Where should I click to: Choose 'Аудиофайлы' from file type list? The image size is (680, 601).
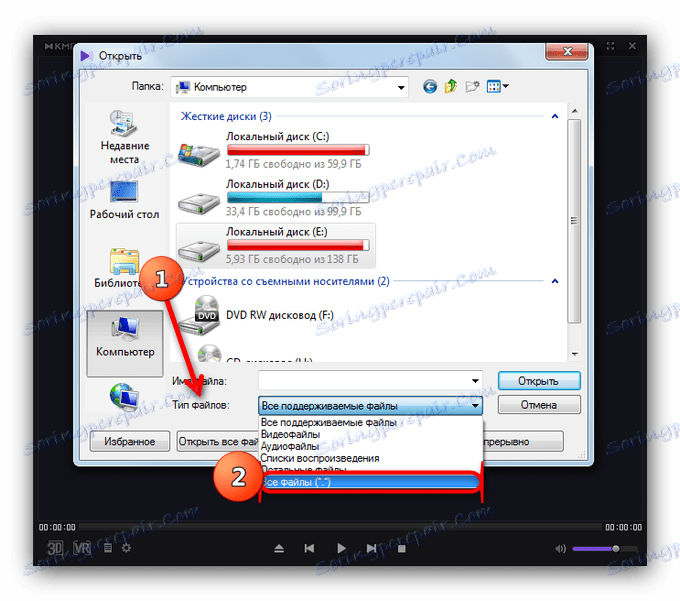coord(371,446)
